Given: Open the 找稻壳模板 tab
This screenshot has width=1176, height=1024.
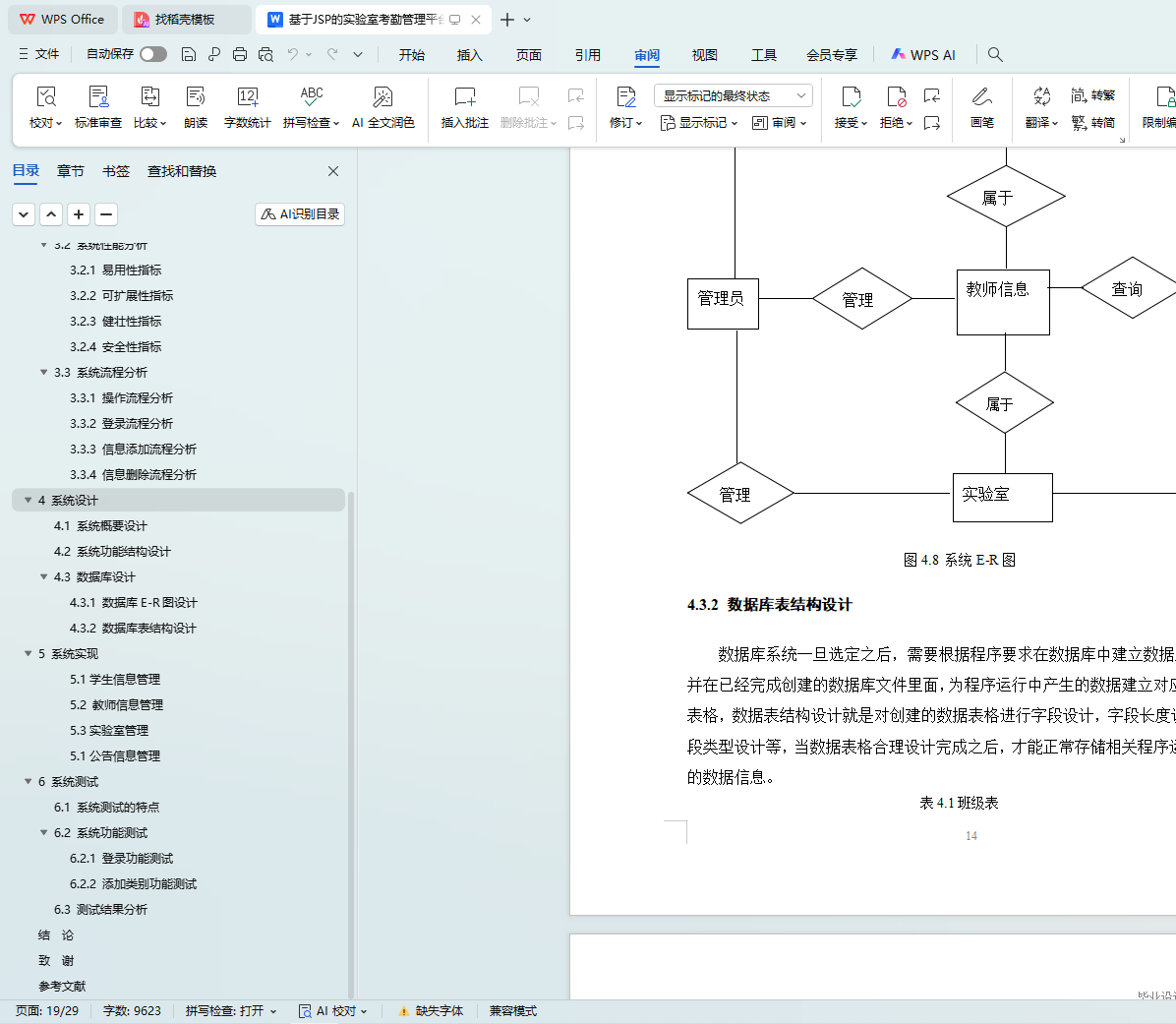Looking at the screenshot, I should pyautogui.click(x=186, y=20).
